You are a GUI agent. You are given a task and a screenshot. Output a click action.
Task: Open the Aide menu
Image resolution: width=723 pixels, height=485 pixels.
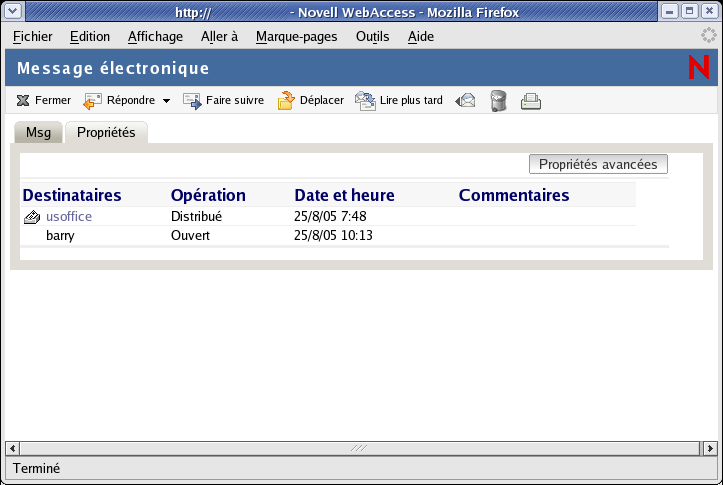pos(421,36)
